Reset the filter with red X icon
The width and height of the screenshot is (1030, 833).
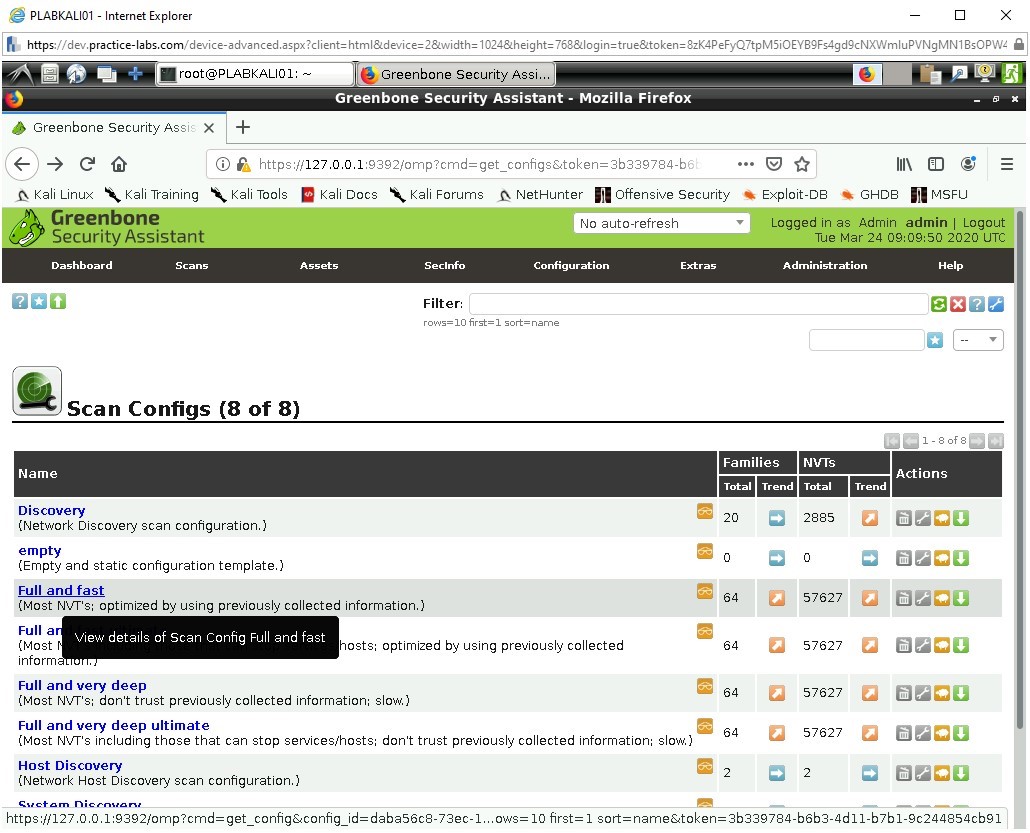click(957, 303)
